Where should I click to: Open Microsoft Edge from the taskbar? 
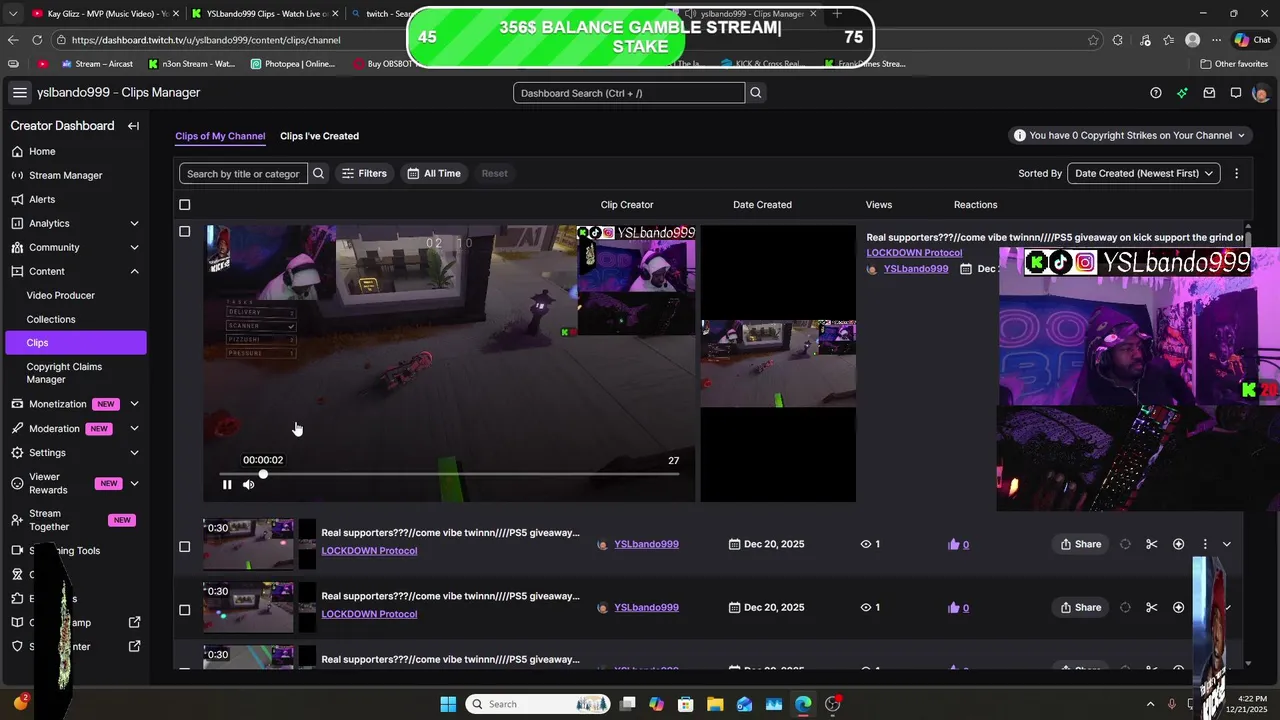pyautogui.click(x=803, y=704)
